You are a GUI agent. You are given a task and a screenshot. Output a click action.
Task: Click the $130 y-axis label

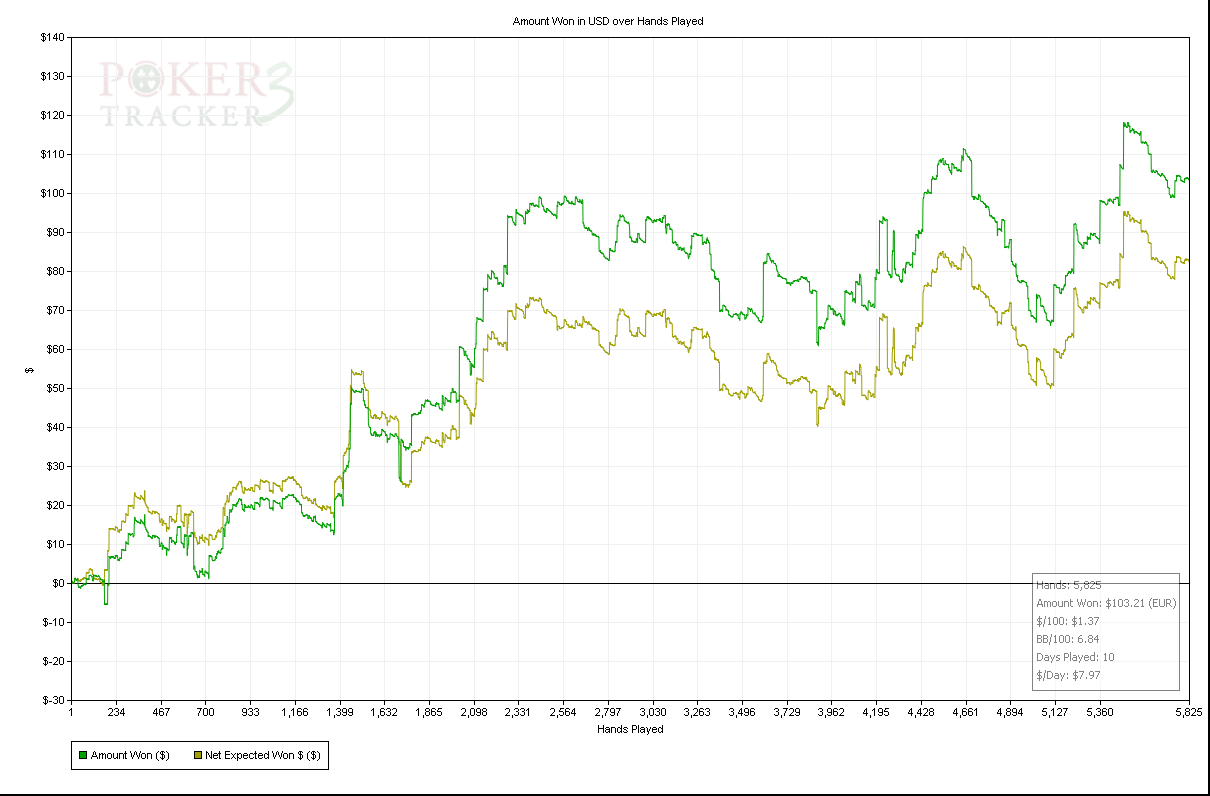coord(52,77)
